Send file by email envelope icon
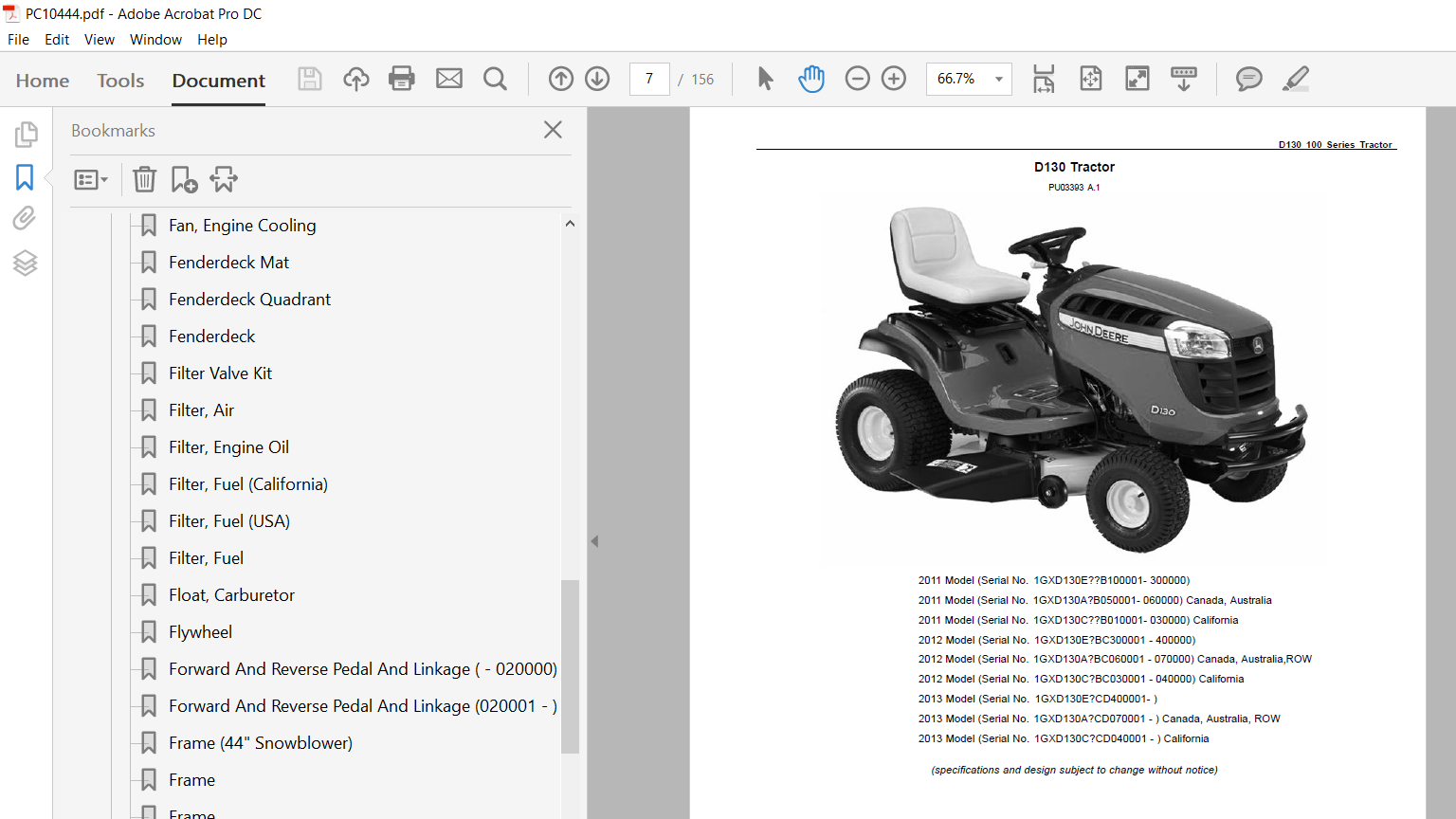This screenshot has width=1456, height=819. 449,79
